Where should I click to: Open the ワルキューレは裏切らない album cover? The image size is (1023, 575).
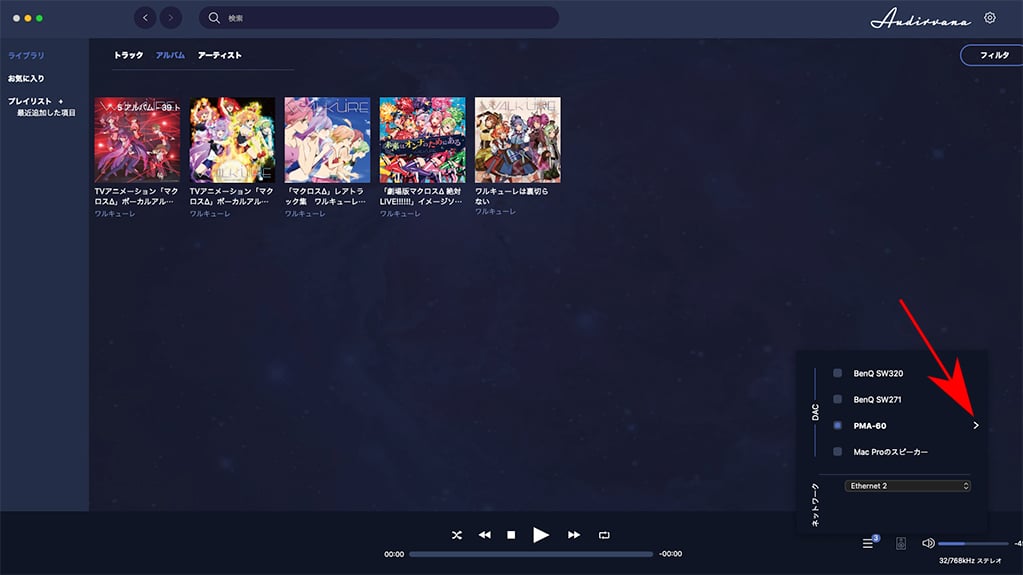pyautogui.click(x=518, y=140)
